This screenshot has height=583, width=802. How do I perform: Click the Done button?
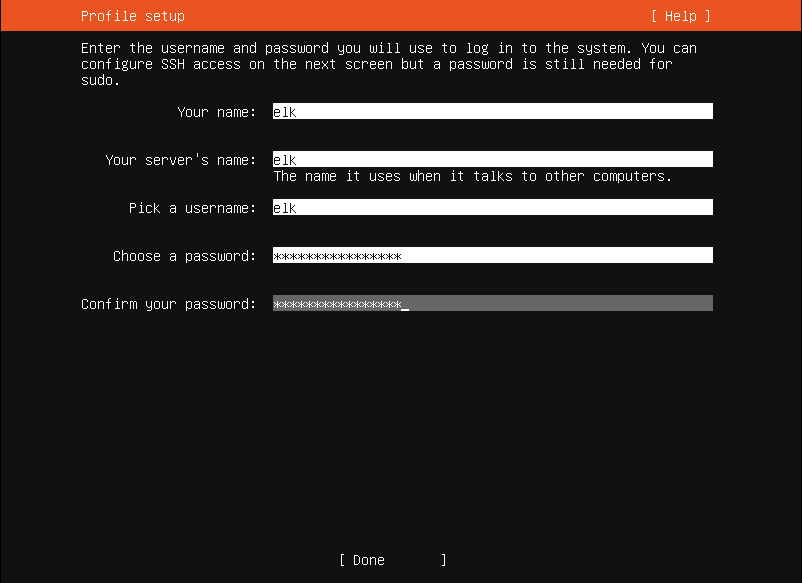pyautogui.click(x=393, y=560)
